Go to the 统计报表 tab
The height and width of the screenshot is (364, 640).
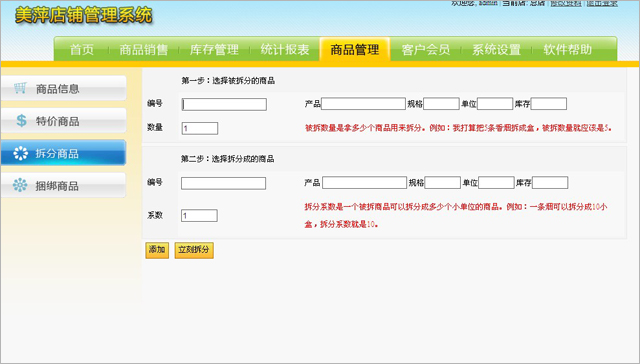(x=285, y=50)
